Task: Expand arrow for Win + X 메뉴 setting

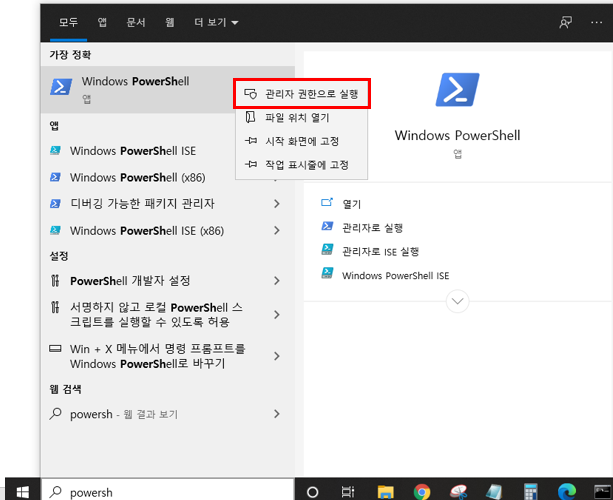Action: [277, 356]
